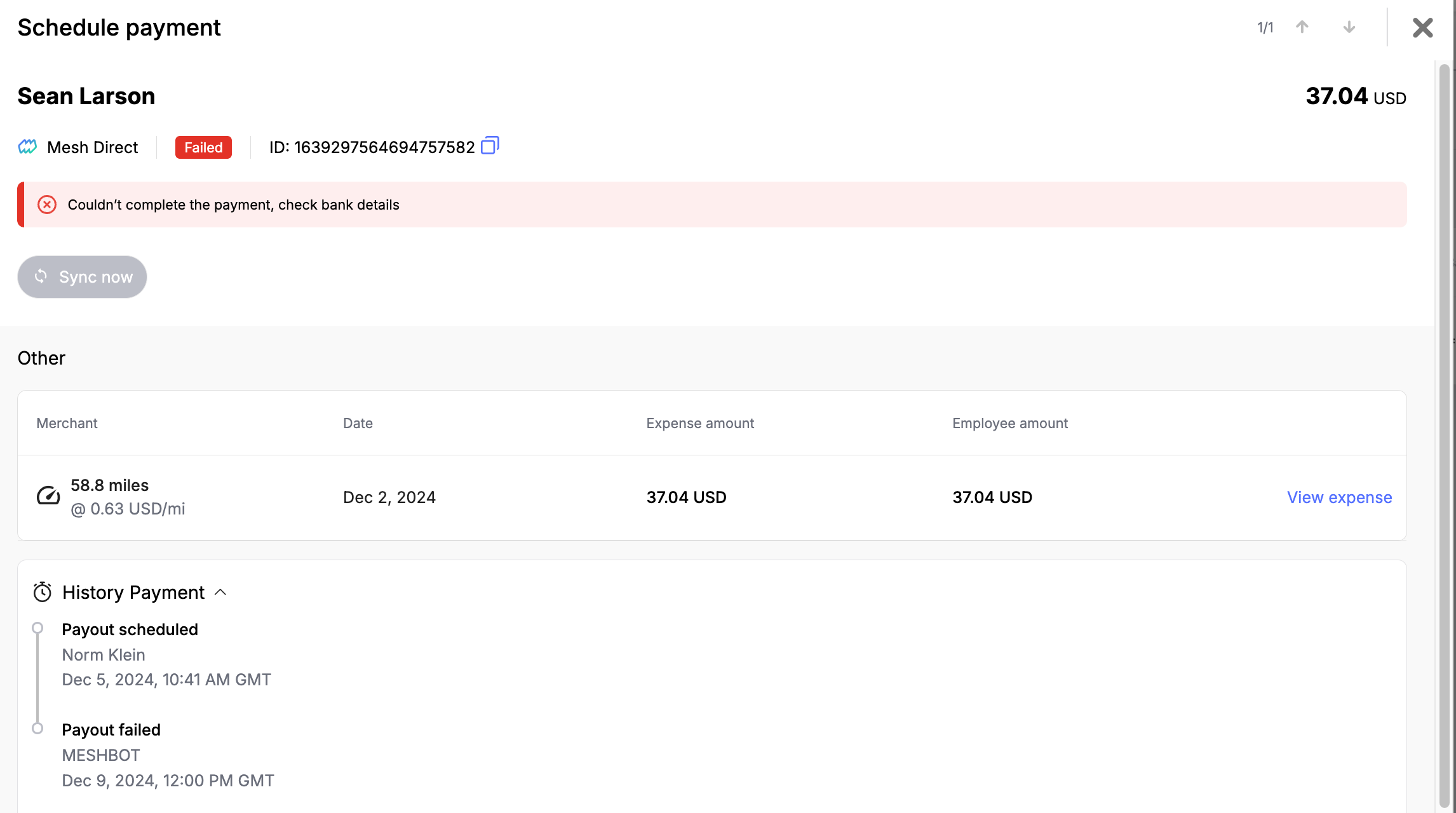Click the red error circle icon

(x=47, y=205)
